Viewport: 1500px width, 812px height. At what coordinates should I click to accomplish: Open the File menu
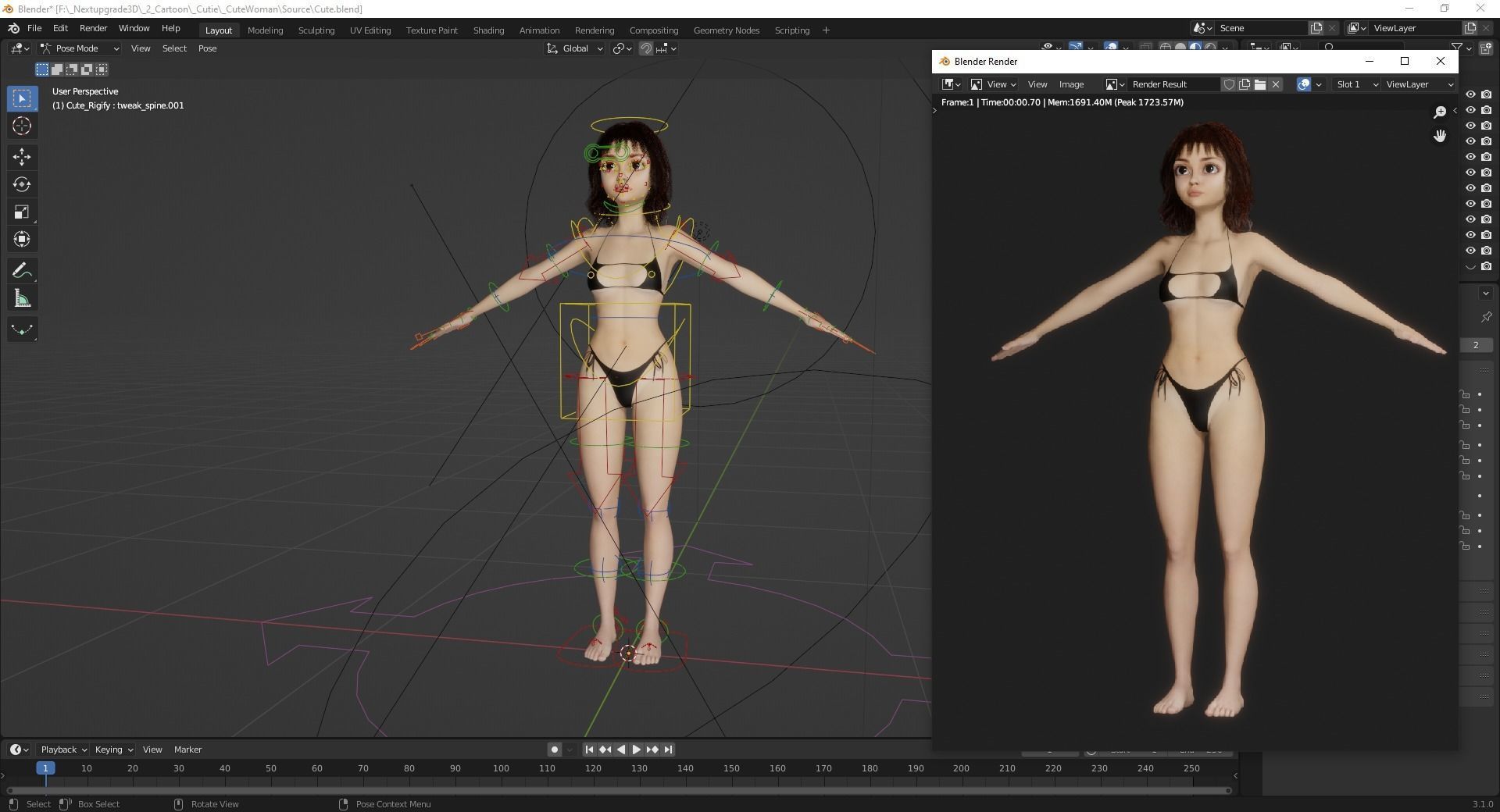pos(34,28)
